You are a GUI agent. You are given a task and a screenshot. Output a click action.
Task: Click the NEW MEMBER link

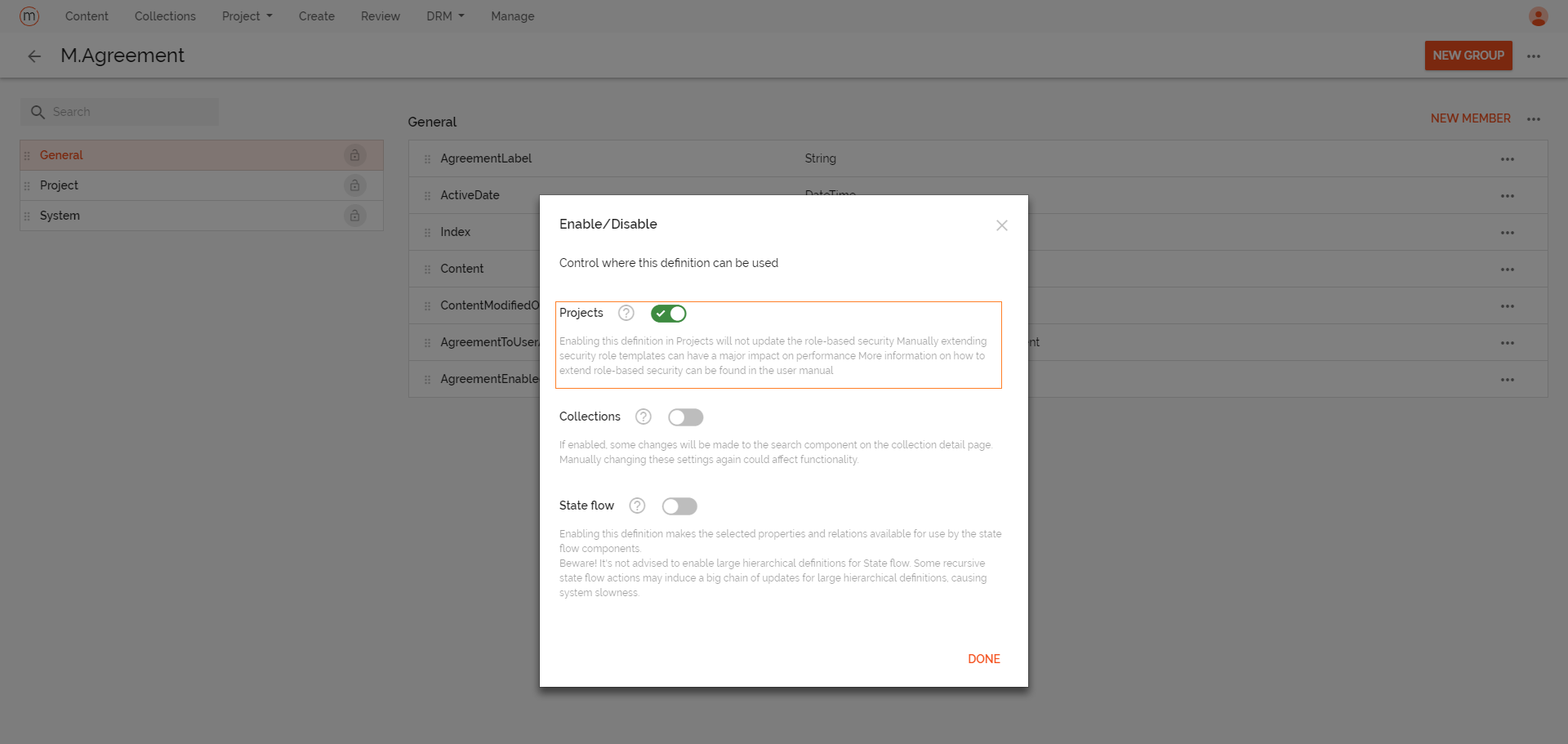point(1470,118)
